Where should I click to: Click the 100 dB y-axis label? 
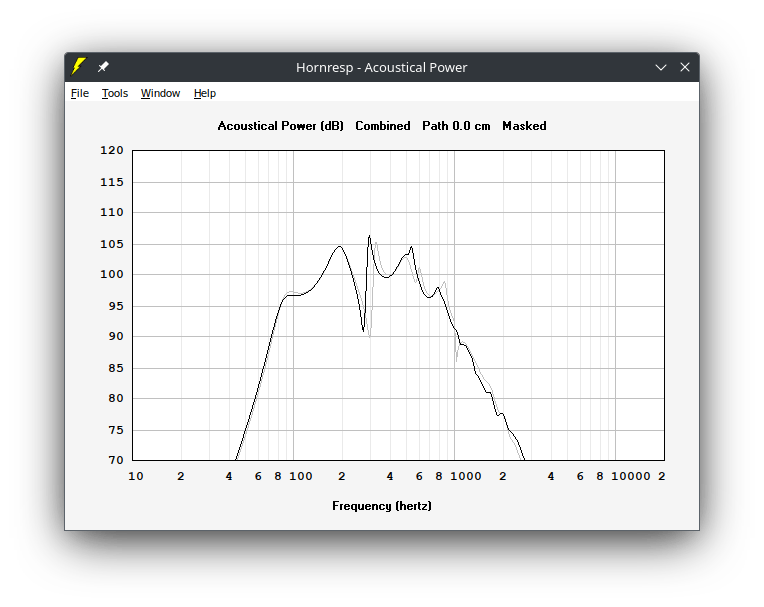click(x=112, y=274)
